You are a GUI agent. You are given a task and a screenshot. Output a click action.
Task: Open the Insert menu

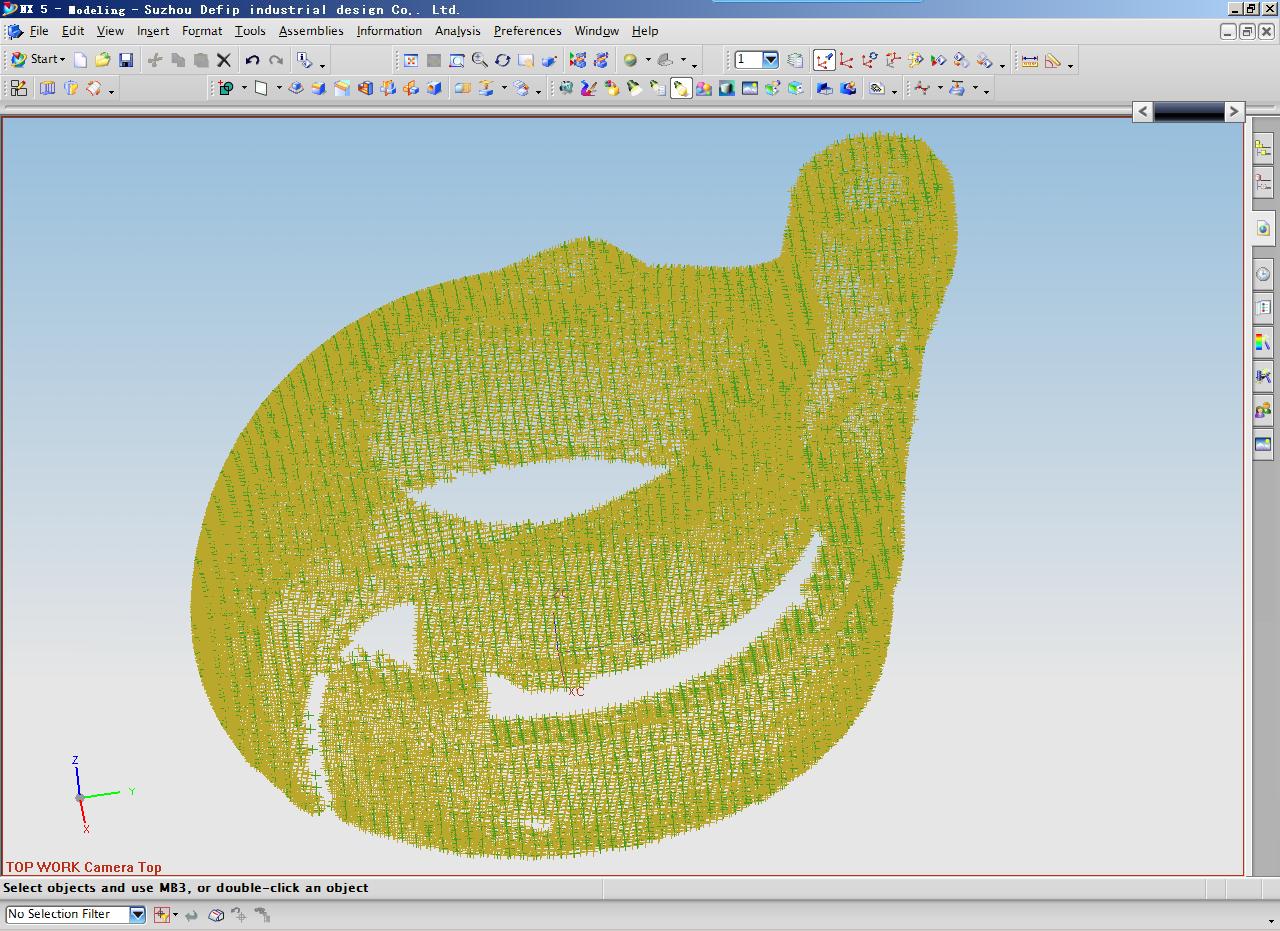click(x=153, y=31)
